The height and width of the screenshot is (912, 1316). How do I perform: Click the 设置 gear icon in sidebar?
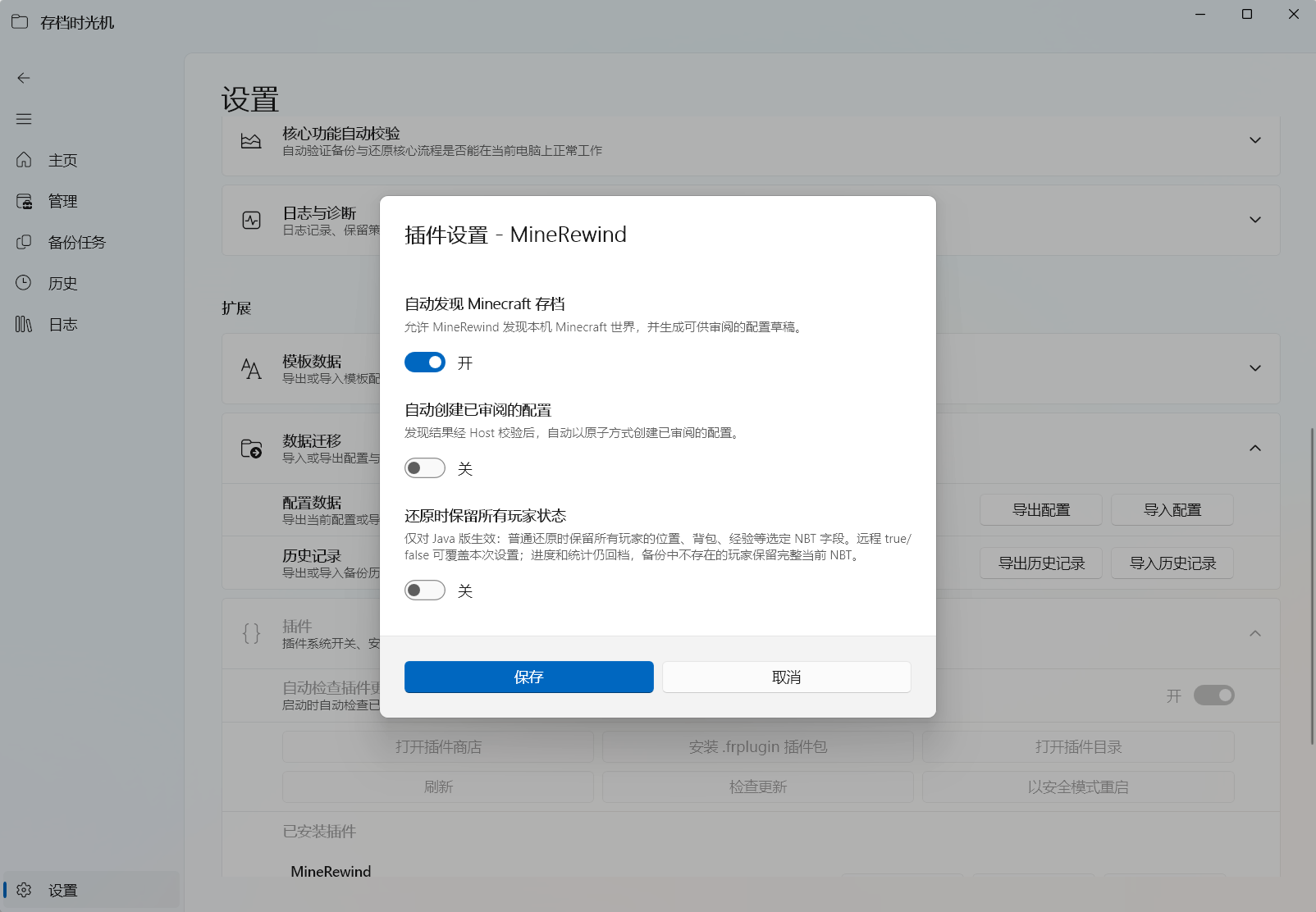pos(24,890)
